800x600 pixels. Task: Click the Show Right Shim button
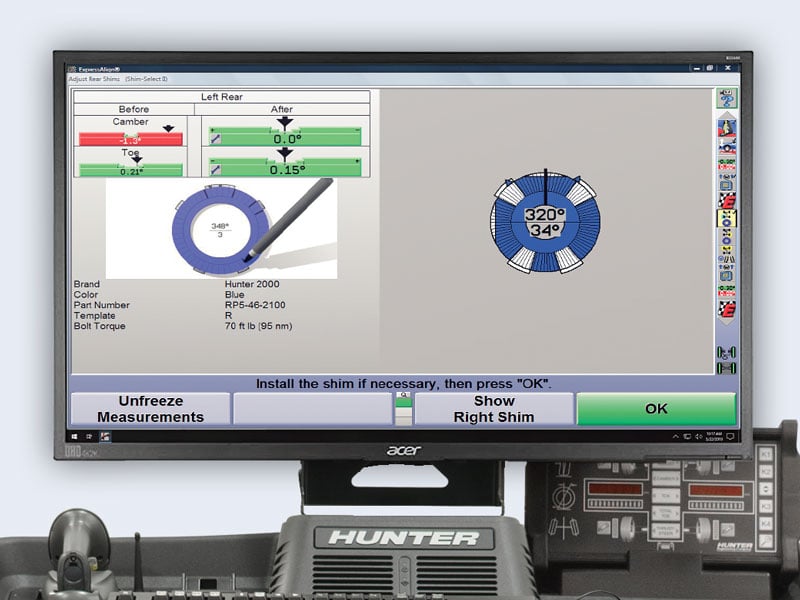coord(494,409)
